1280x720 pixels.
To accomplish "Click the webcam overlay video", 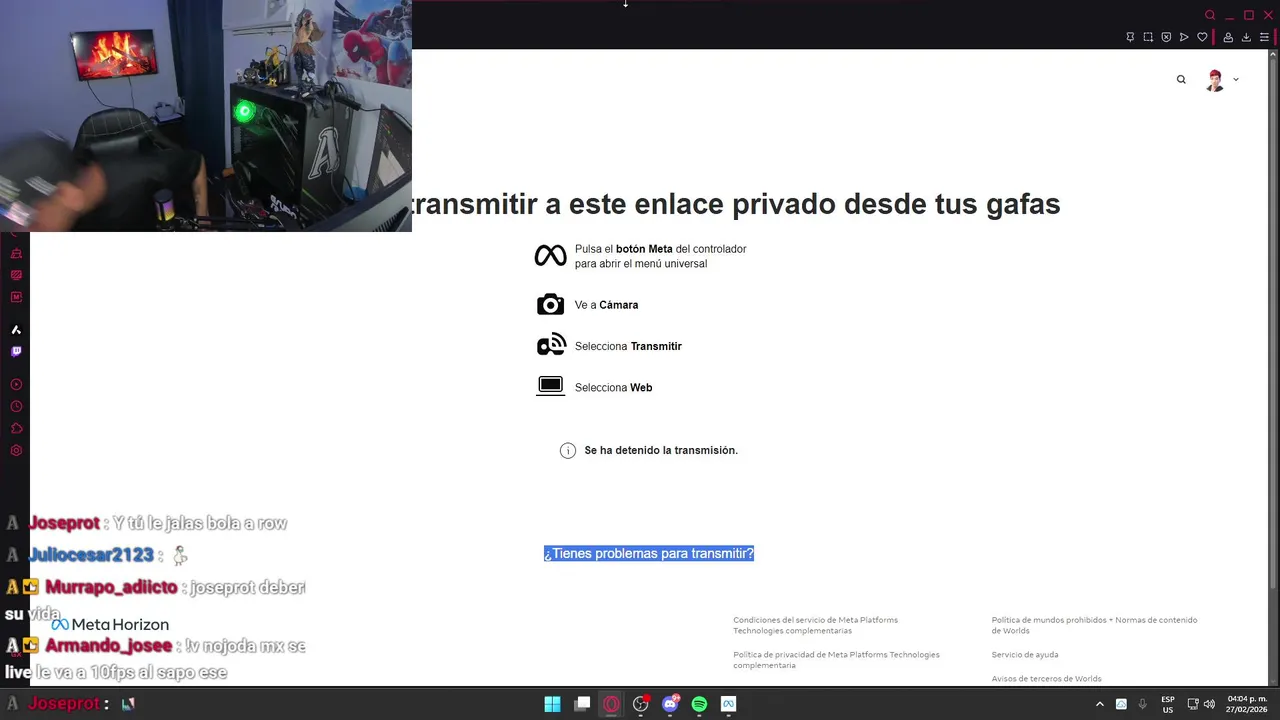I will click(206, 116).
